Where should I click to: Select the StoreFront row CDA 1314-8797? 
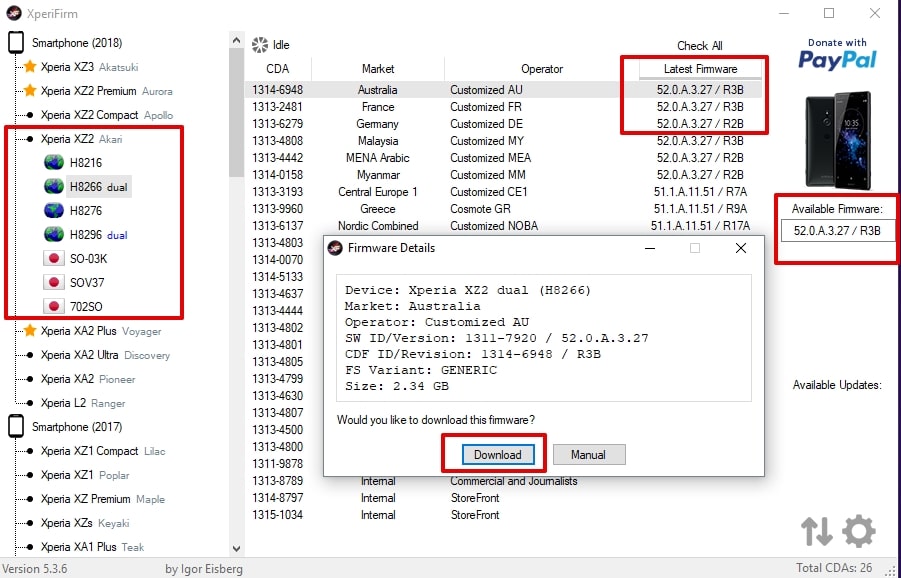pyautogui.click(x=503, y=498)
